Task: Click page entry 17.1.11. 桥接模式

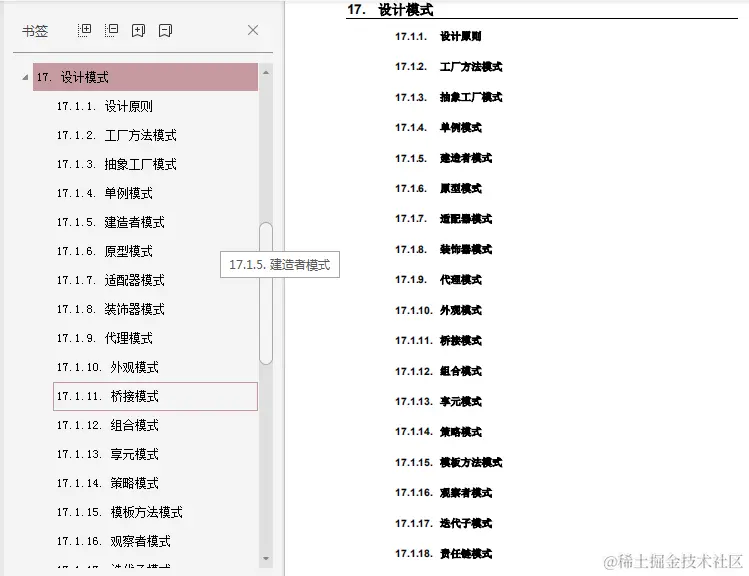Action: click(x=438, y=341)
